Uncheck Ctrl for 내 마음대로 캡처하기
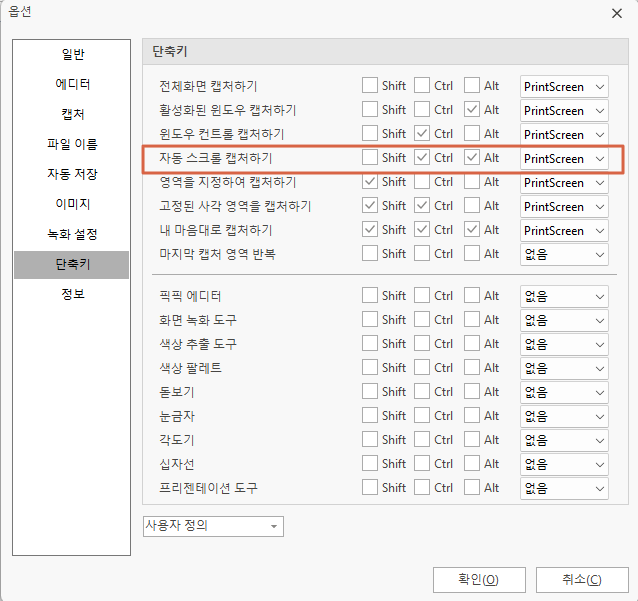The width and height of the screenshot is (638, 601). [x=422, y=229]
